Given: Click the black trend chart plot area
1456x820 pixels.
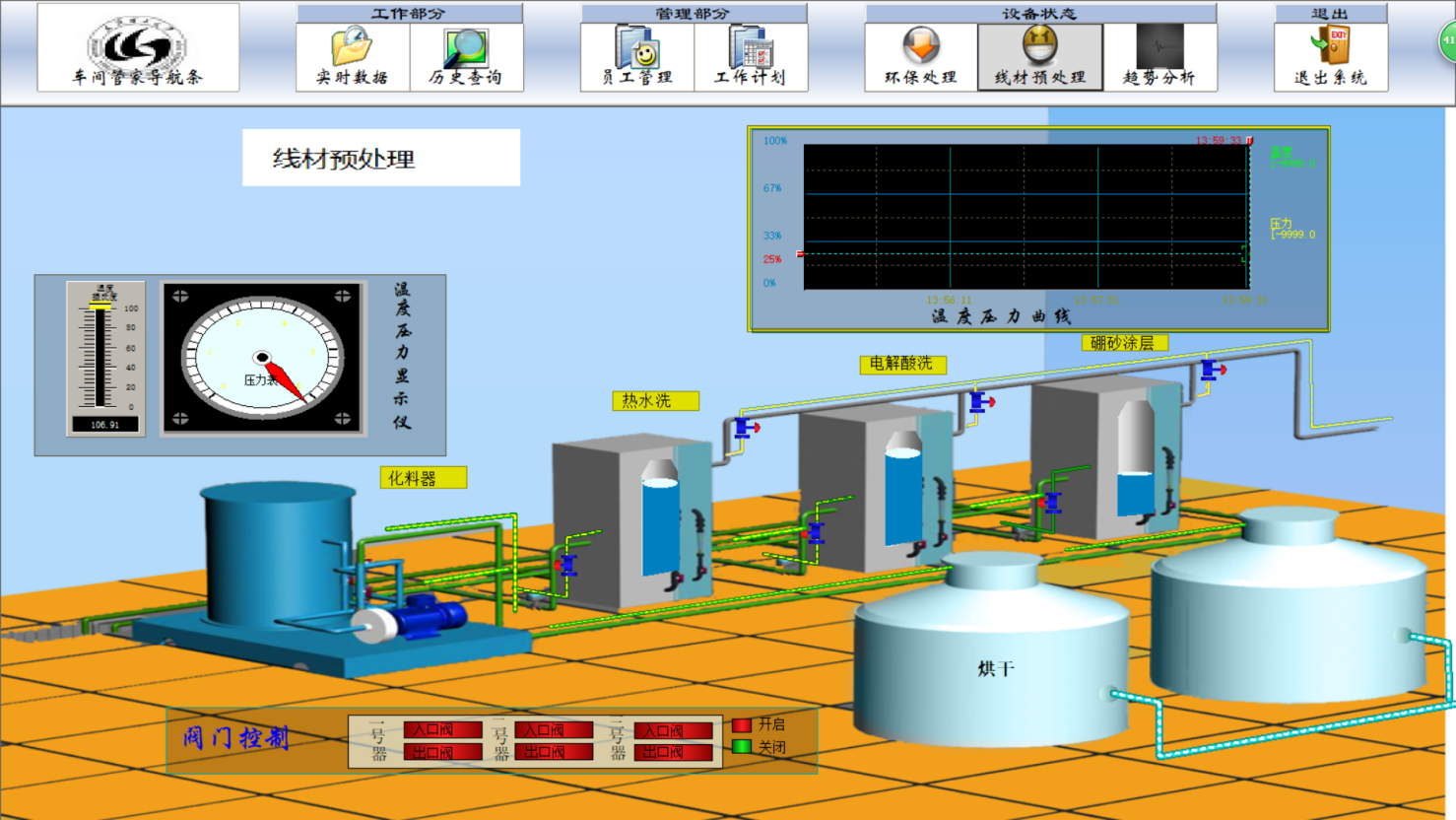Looking at the screenshot, I should pos(1026,217).
